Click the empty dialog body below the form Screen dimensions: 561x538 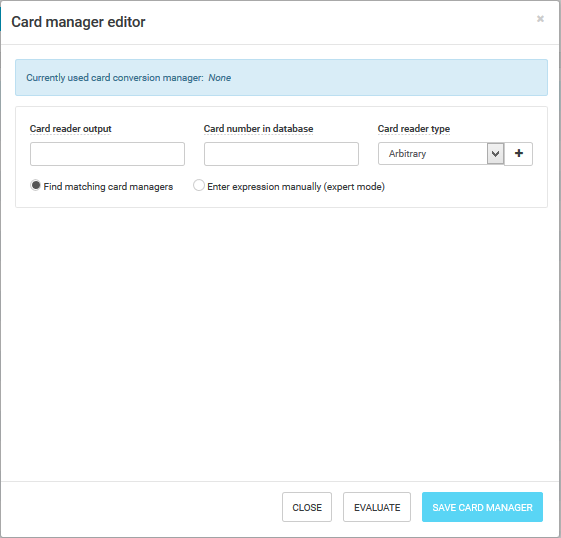pyautogui.click(x=281, y=343)
